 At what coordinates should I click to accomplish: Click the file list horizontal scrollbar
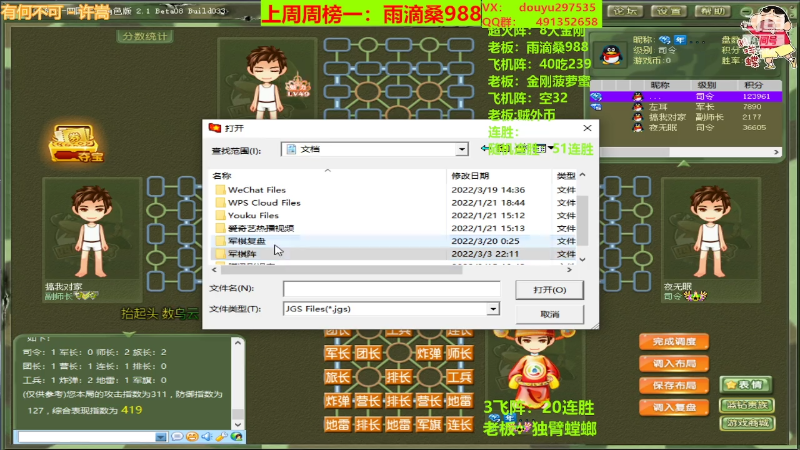[x=341, y=270]
